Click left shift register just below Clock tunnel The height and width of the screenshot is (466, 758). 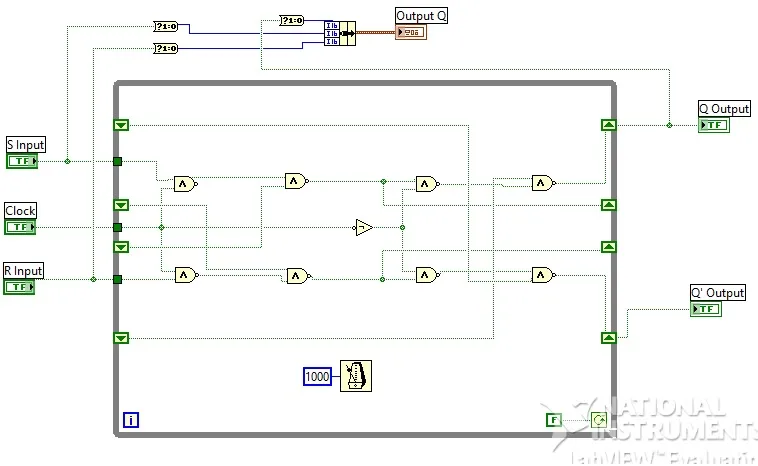point(121,247)
